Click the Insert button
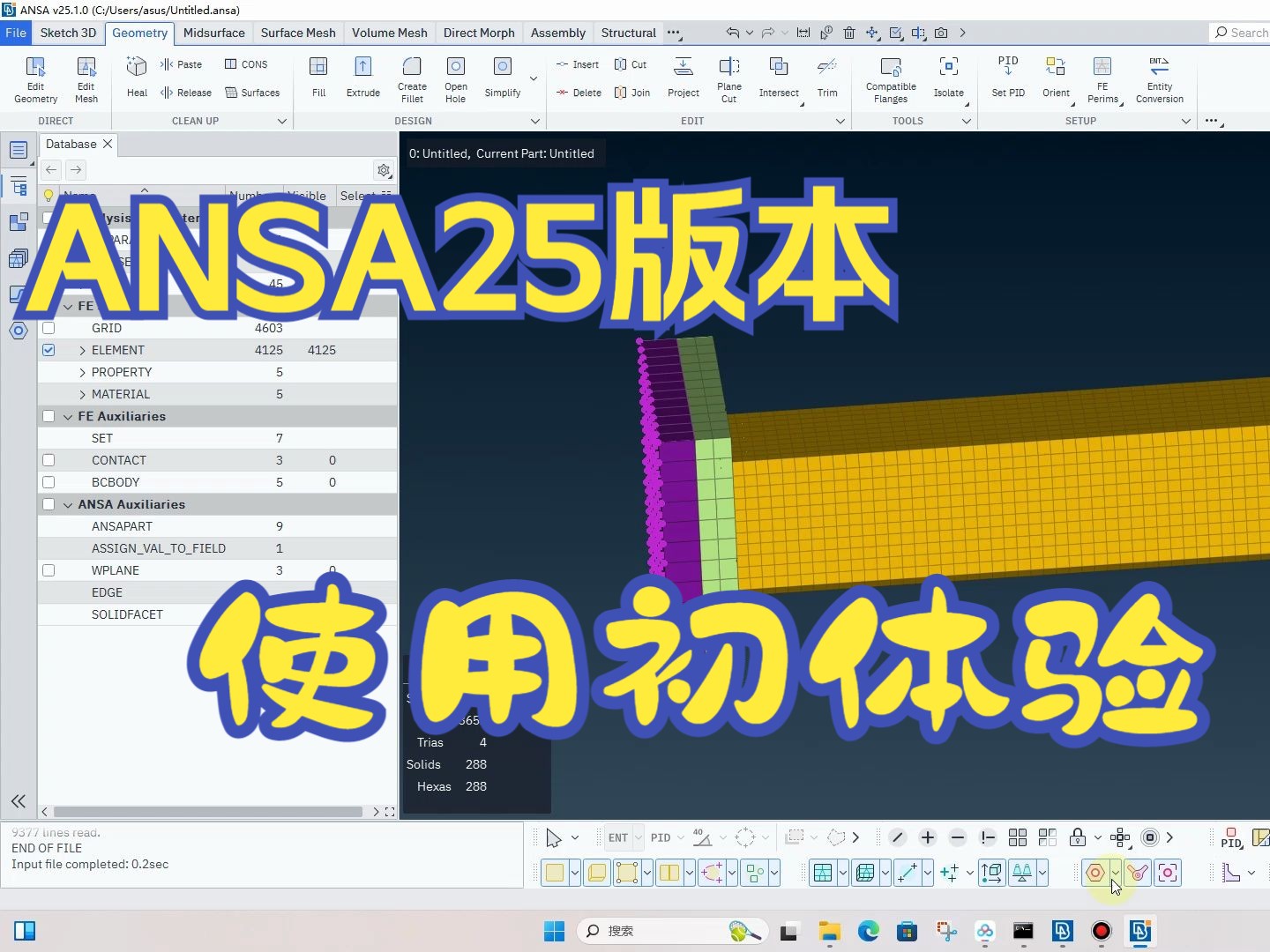Viewport: 1270px width, 952px height. [578, 64]
